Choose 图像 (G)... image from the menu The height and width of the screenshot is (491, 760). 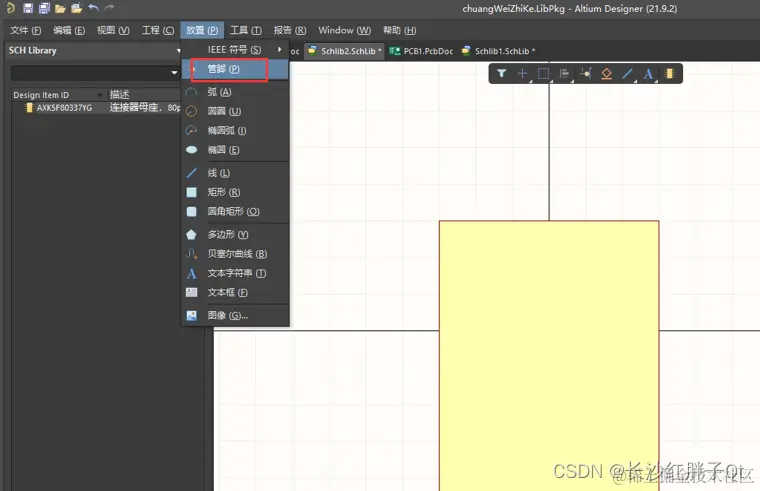235,316
